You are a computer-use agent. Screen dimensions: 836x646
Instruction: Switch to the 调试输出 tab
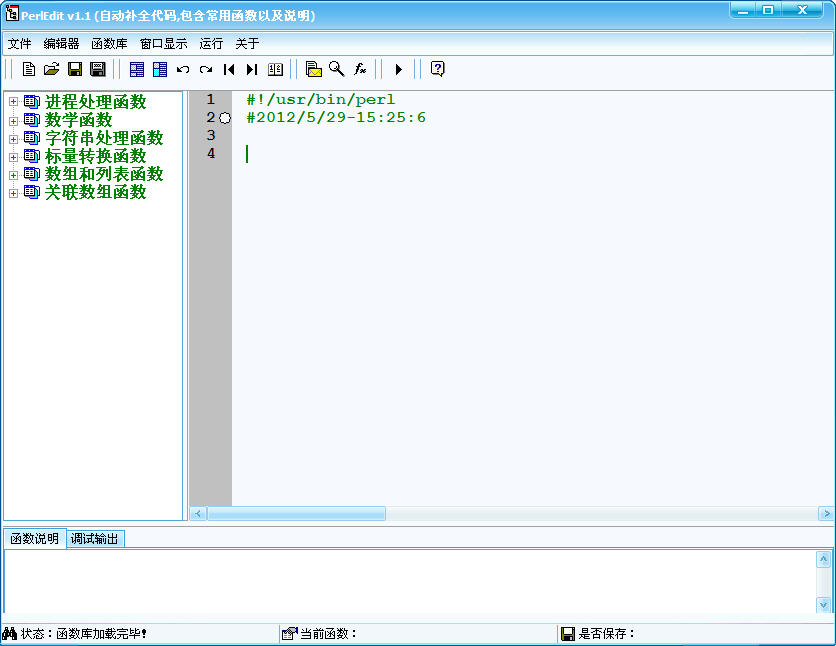(94, 539)
